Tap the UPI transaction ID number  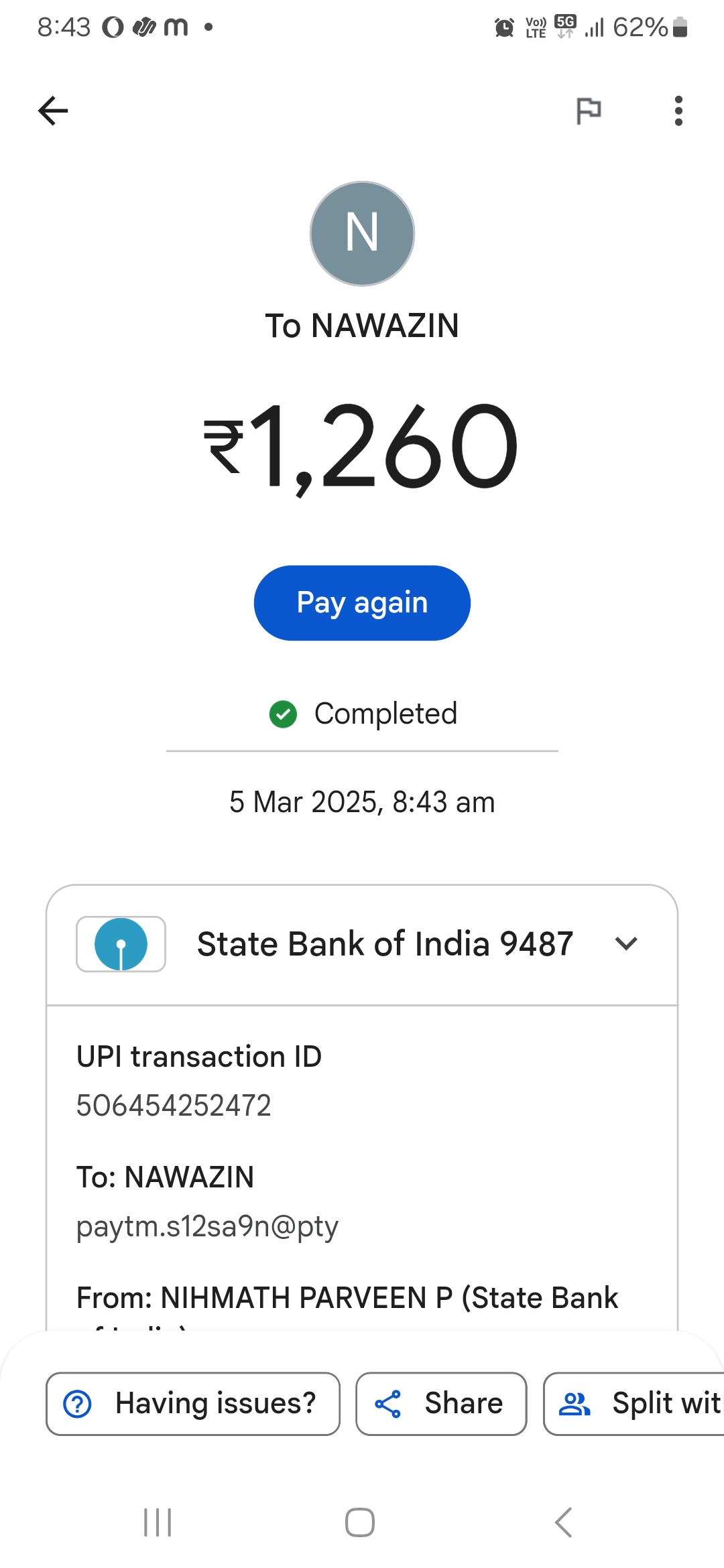pos(174,1106)
